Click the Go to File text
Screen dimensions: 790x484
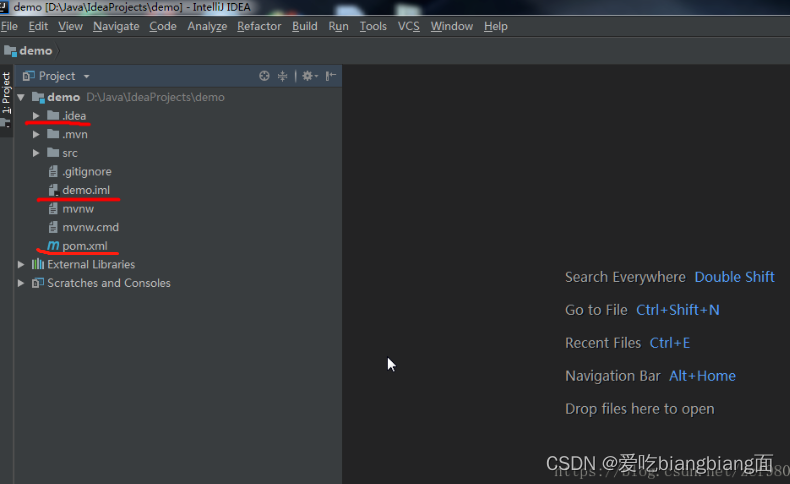tap(596, 310)
